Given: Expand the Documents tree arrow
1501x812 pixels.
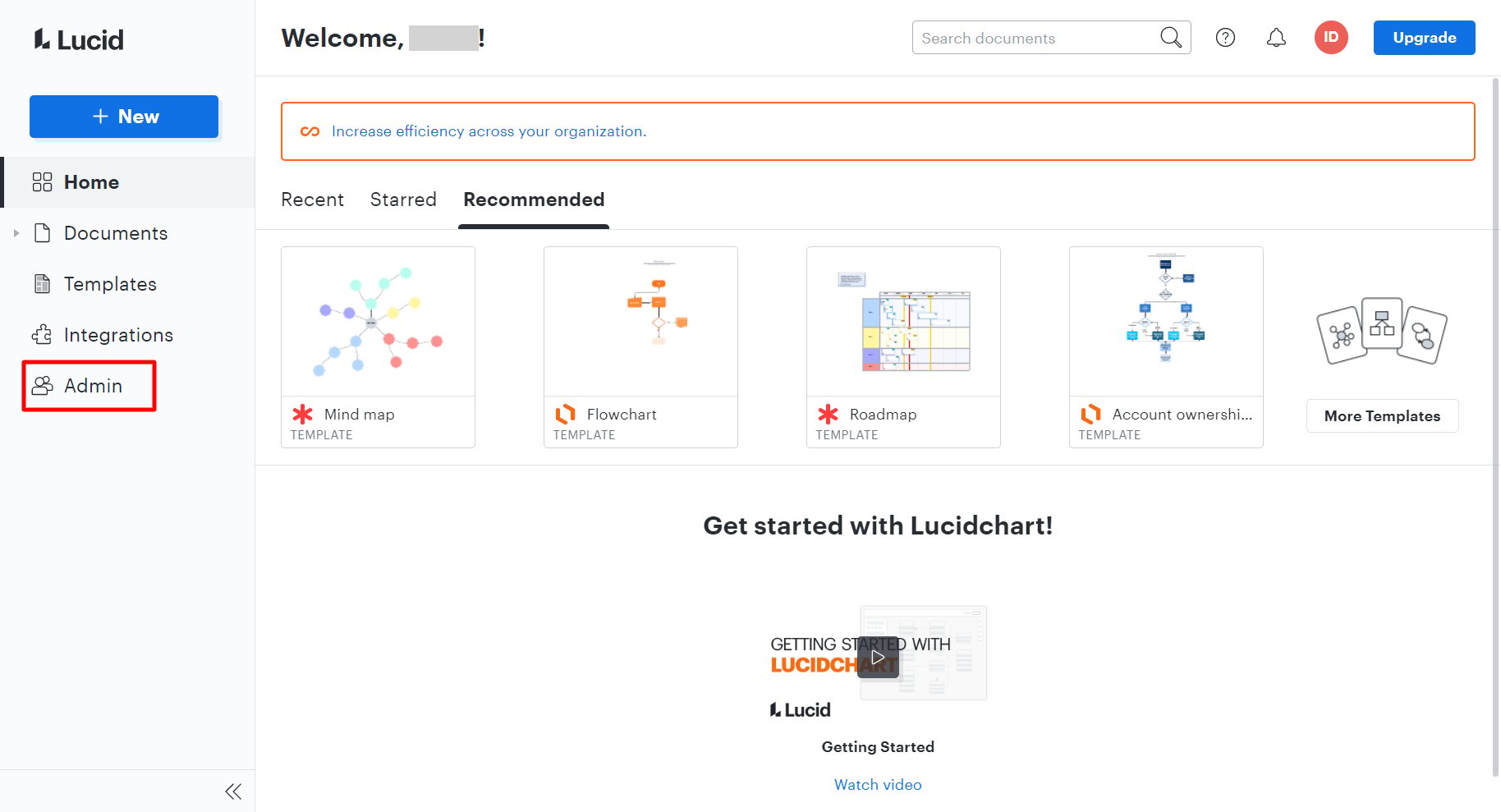Looking at the screenshot, I should (x=16, y=233).
